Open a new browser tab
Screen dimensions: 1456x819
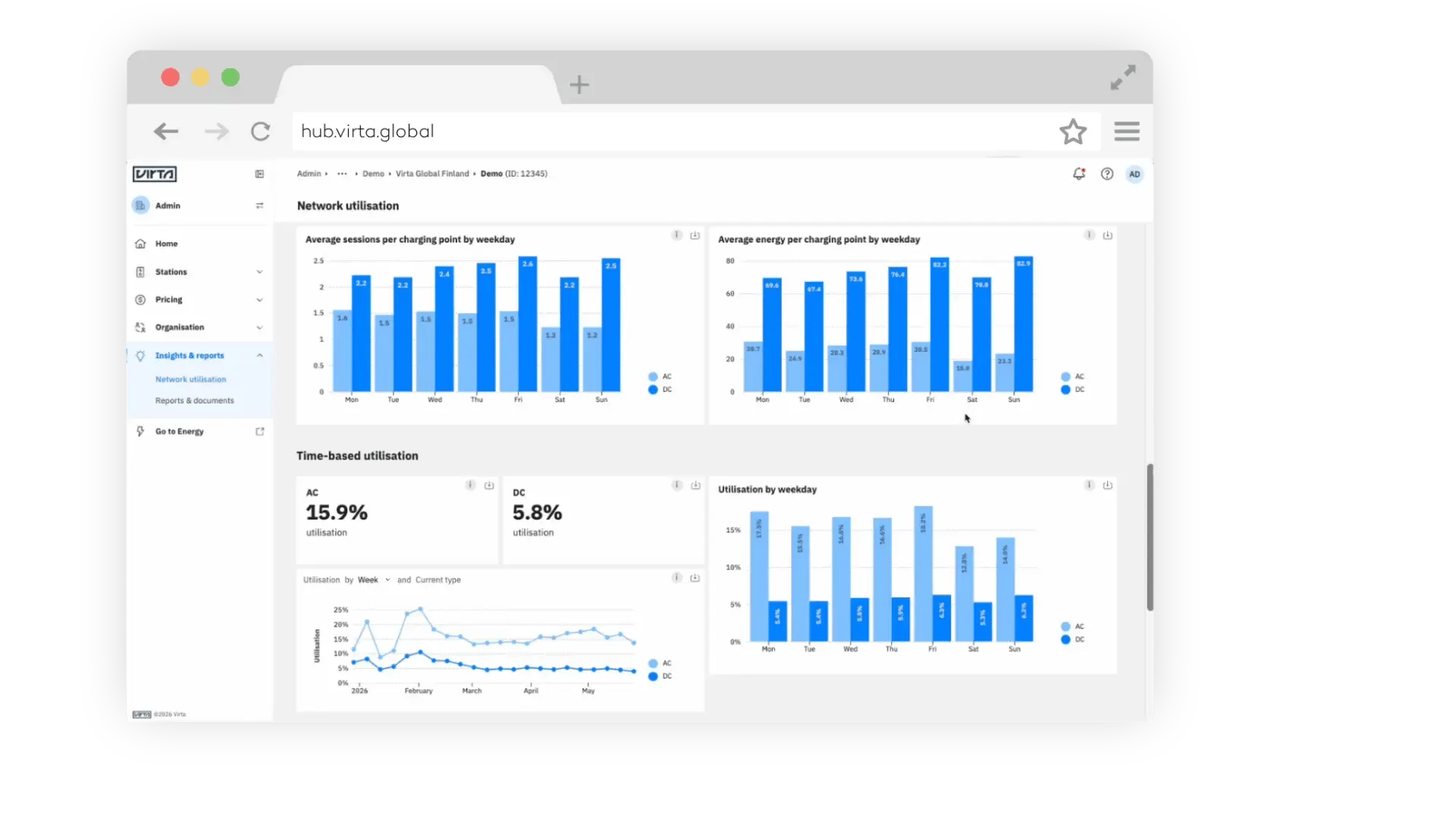(x=579, y=84)
